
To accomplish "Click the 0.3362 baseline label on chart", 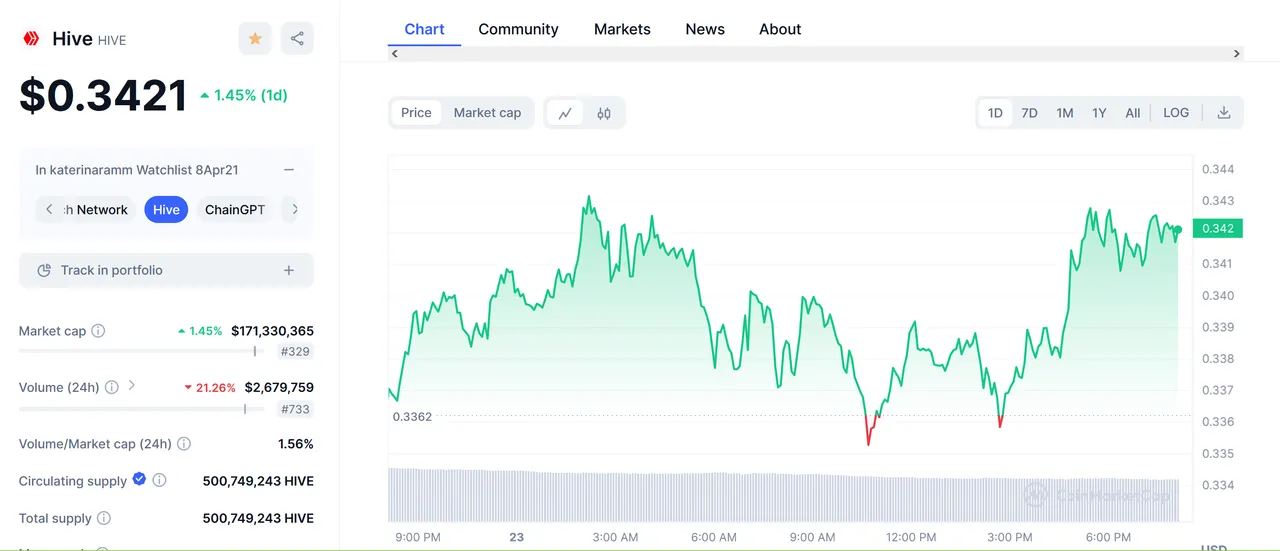I will click(x=412, y=416).
